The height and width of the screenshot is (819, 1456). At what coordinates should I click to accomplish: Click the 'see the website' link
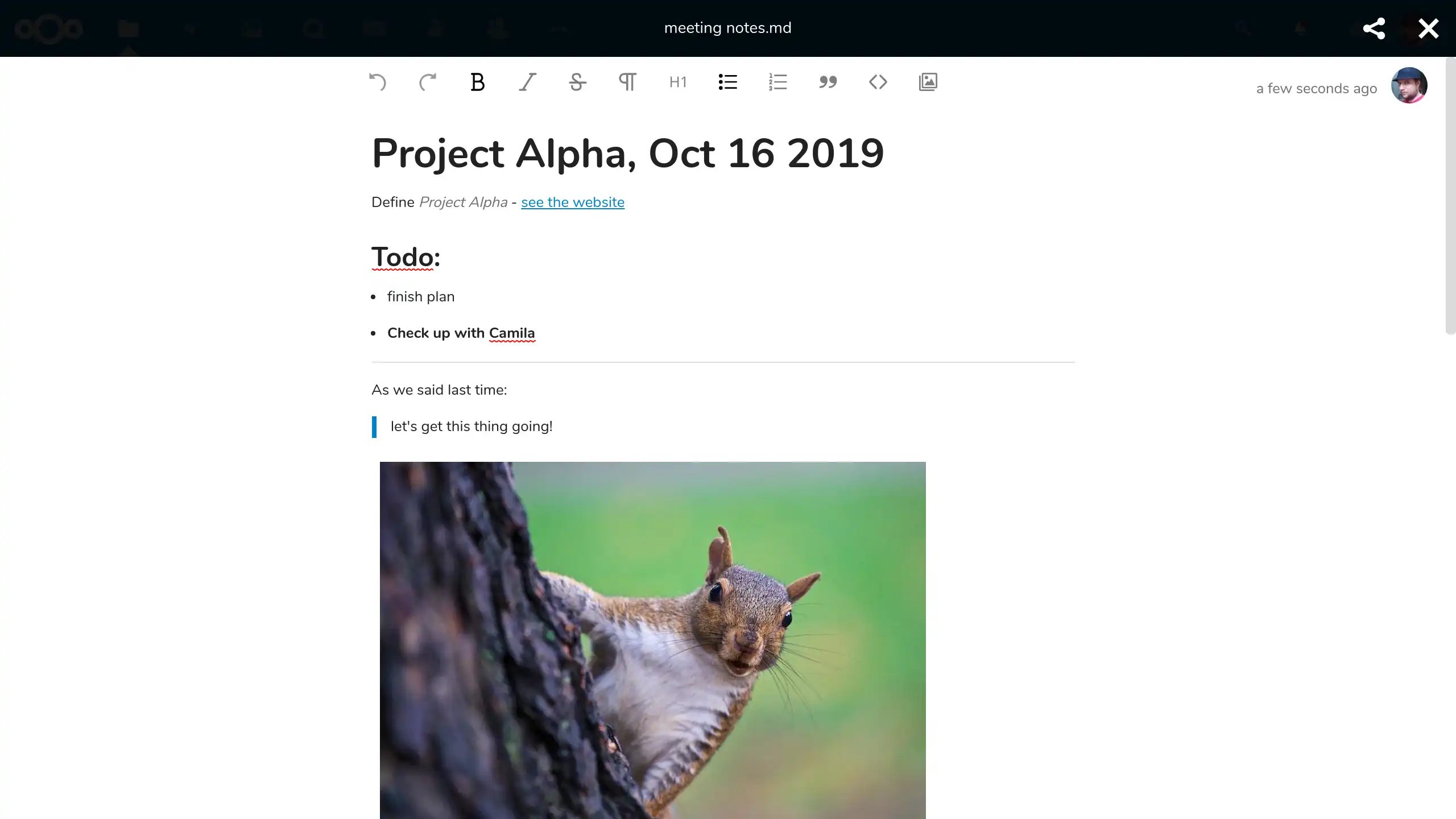(573, 202)
